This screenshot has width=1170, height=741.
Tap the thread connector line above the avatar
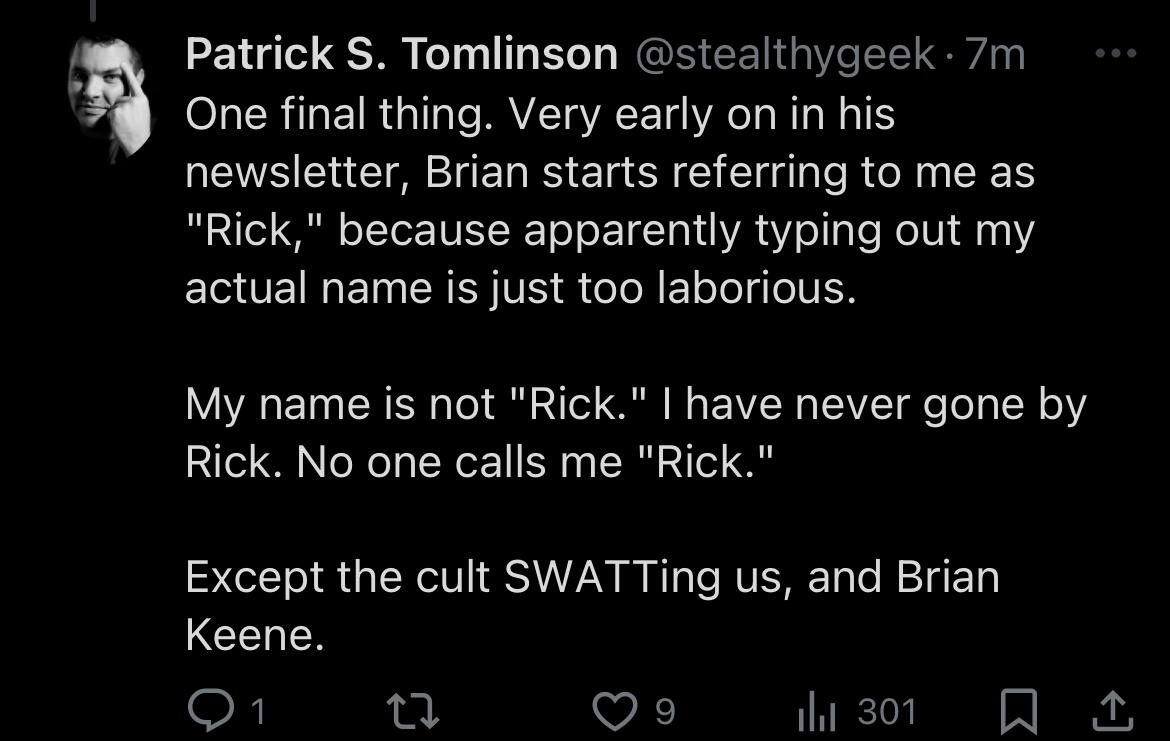click(93, 10)
